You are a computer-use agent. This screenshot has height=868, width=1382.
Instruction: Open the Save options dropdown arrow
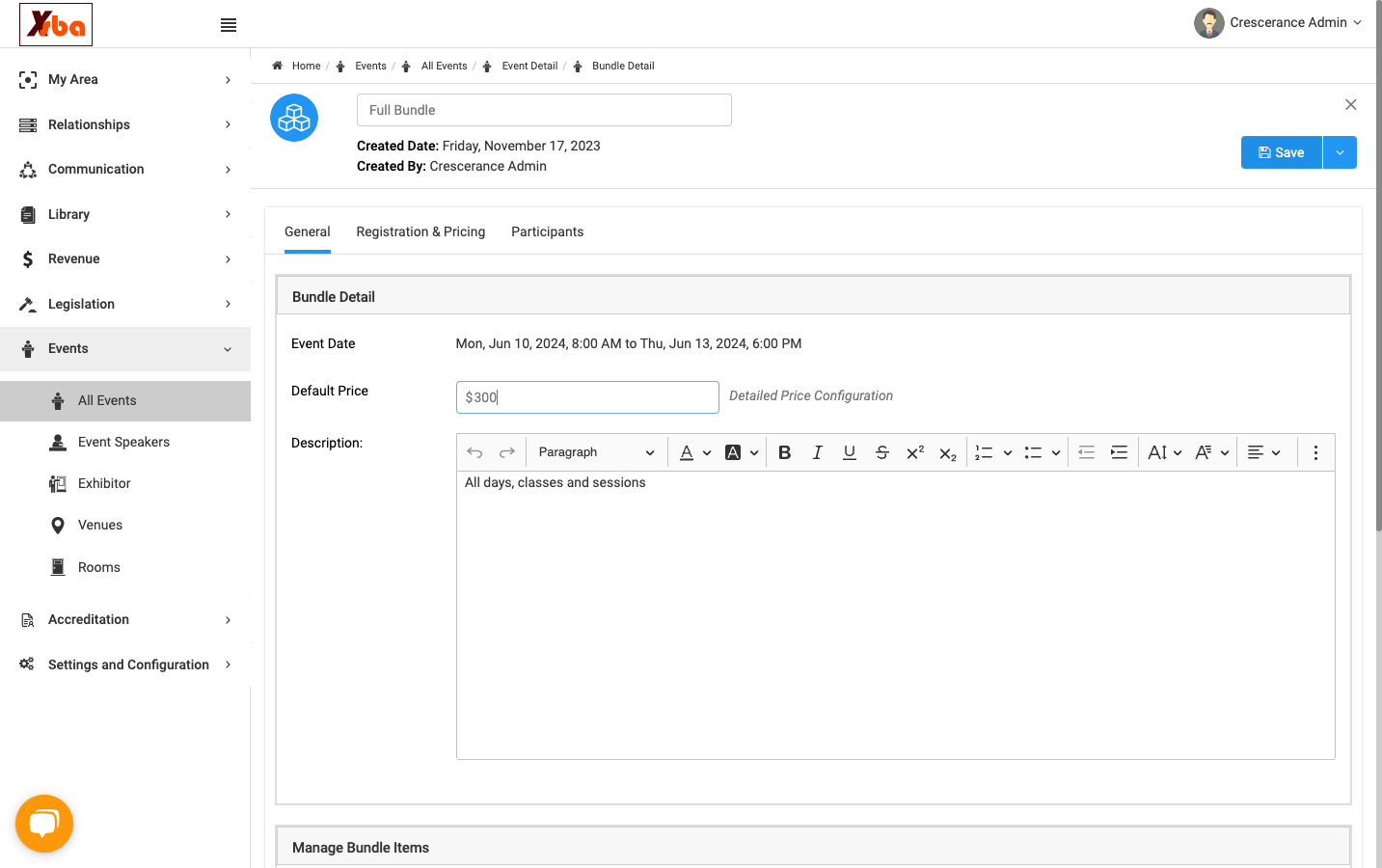(1340, 152)
